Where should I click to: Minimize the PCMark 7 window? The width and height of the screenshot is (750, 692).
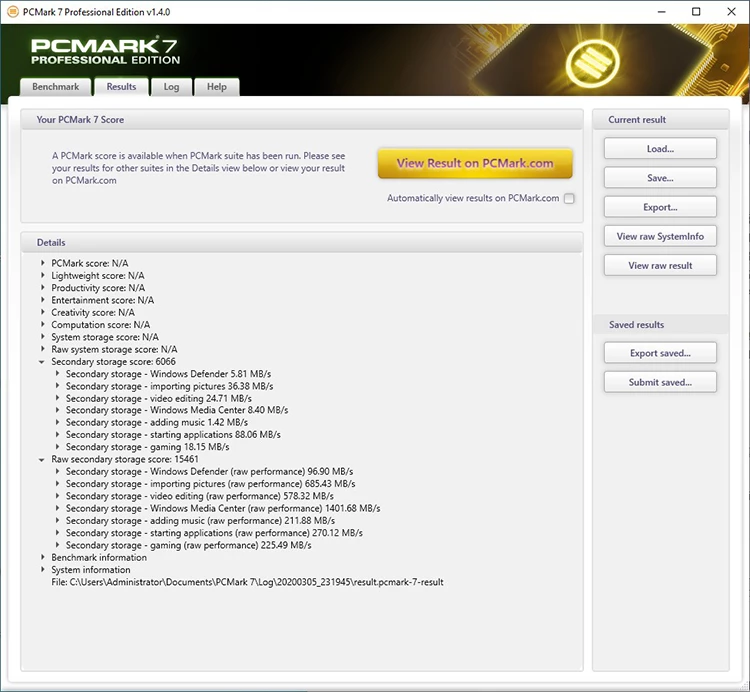pyautogui.click(x=662, y=12)
